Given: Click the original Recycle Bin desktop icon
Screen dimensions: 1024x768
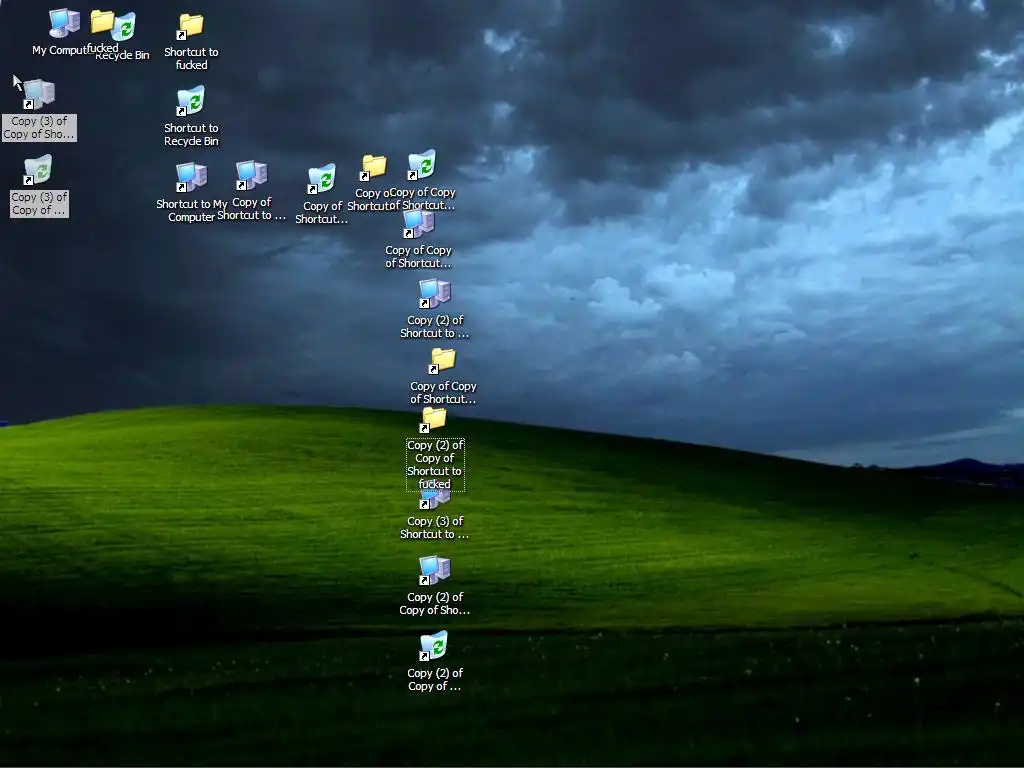Looking at the screenshot, I should click(125, 27).
